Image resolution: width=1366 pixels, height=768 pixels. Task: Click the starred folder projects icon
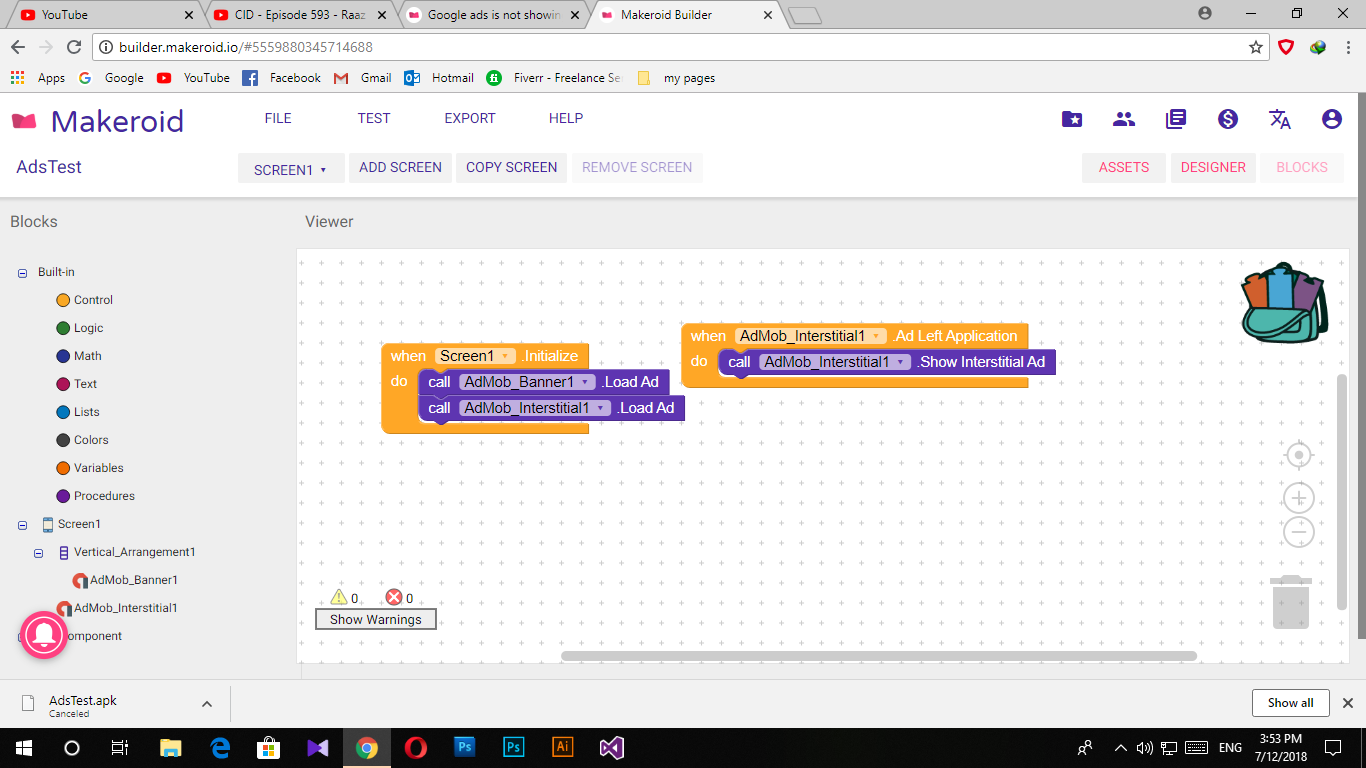(1071, 119)
